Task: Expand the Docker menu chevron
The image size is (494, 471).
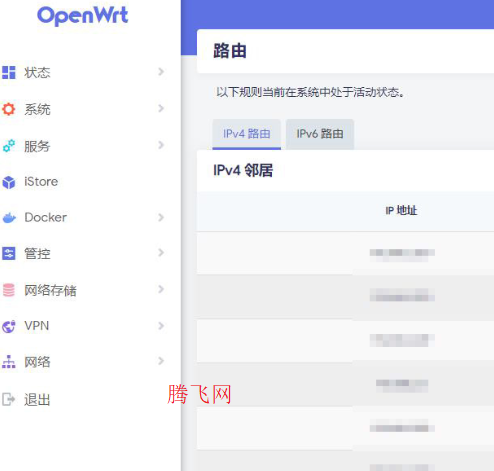Action: pyautogui.click(x=161, y=217)
